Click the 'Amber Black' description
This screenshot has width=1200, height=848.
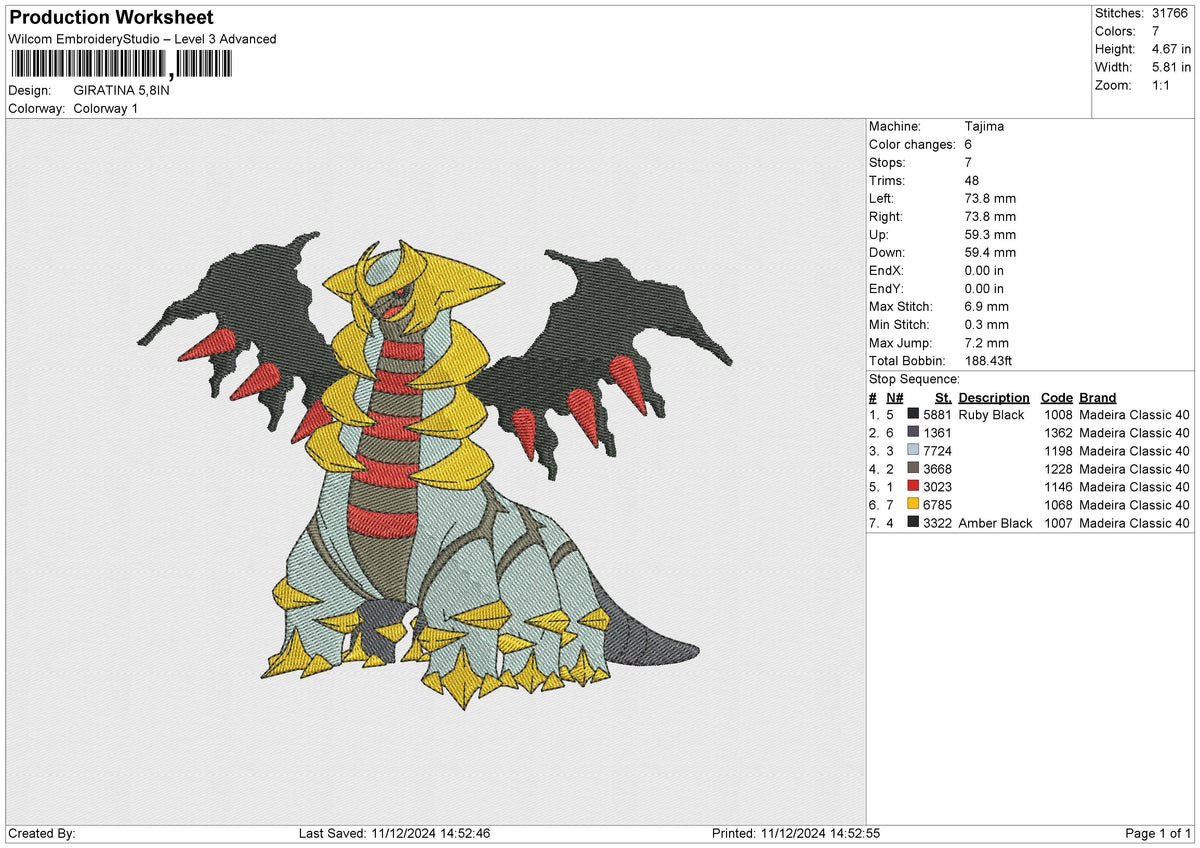point(995,523)
